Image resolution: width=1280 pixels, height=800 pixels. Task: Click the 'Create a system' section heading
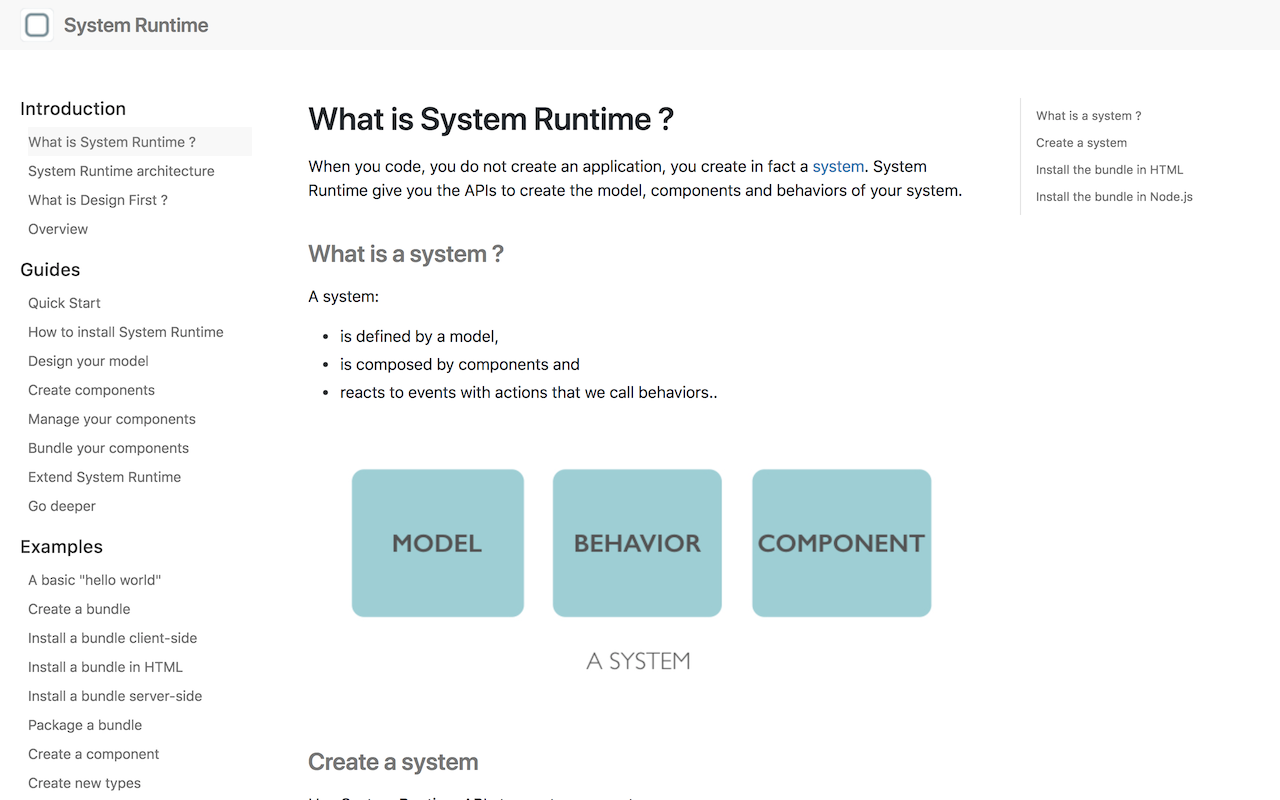coord(393,762)
